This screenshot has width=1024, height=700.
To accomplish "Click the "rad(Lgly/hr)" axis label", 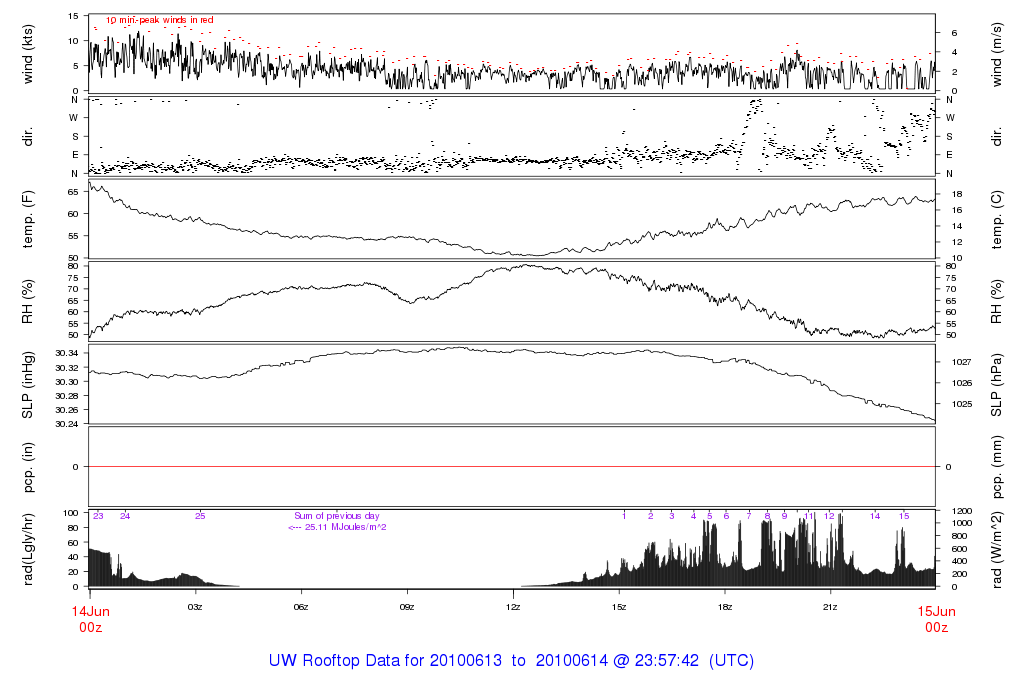I will [x=27, y=549].
